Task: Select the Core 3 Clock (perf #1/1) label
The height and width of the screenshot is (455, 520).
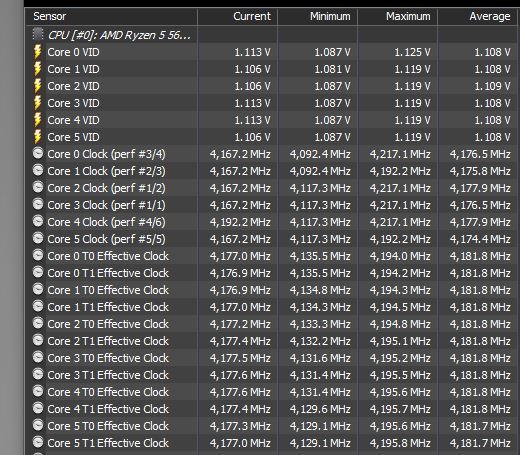Action: pyautogui.click(x=106, y=205)
